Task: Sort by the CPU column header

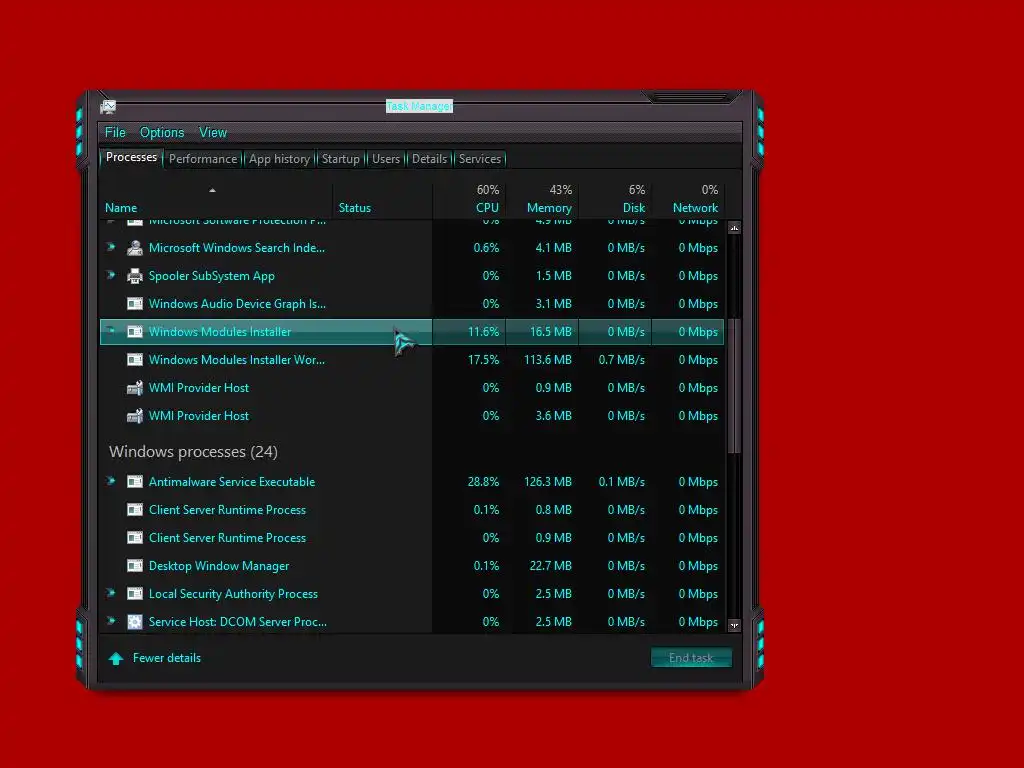Action: click(x=469, y=200)
